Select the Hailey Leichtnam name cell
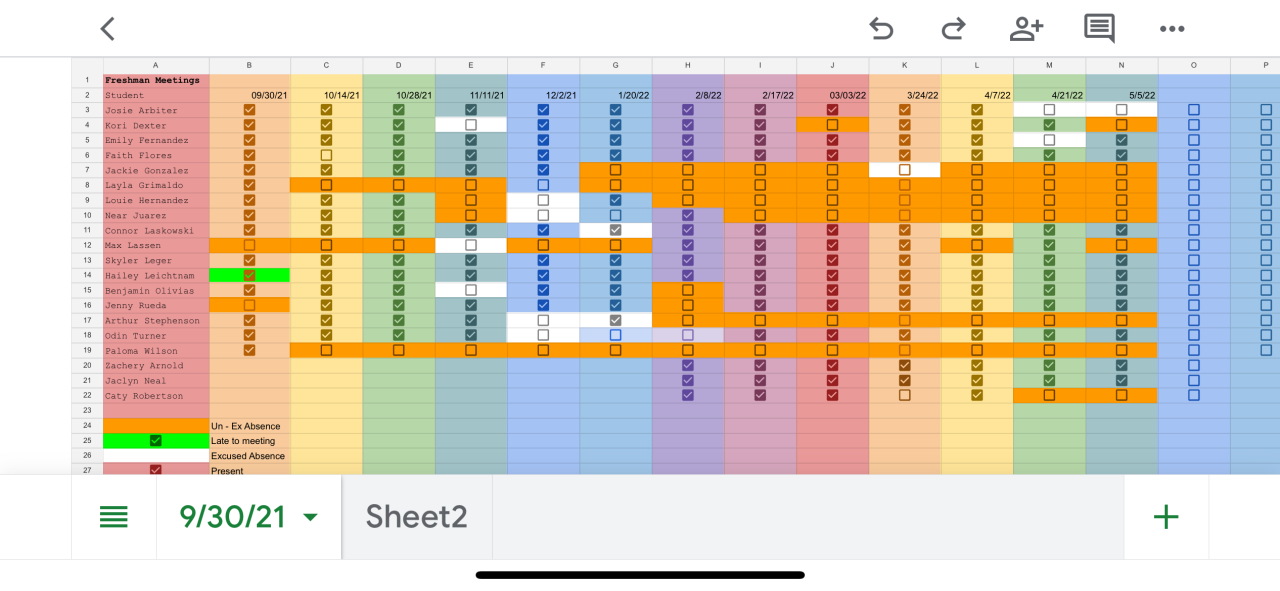Screen dimensions: 1280x591 coord(156,275)
